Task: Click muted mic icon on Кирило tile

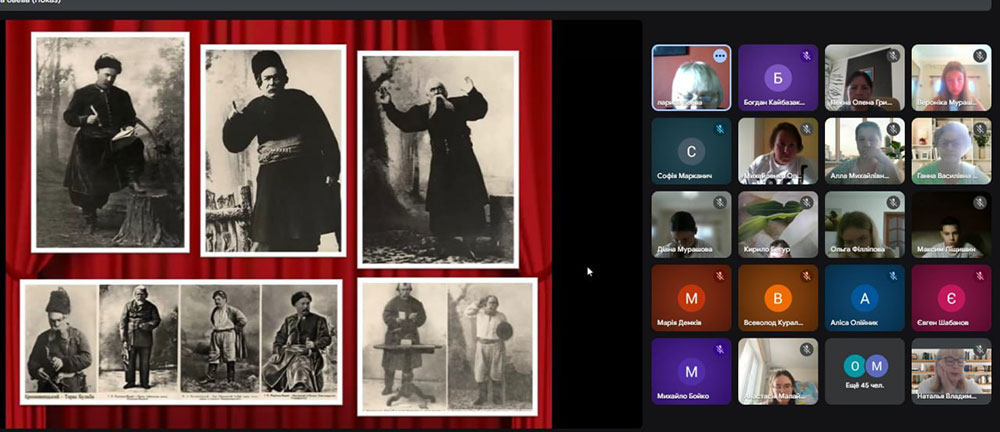Action: (806, 203)
